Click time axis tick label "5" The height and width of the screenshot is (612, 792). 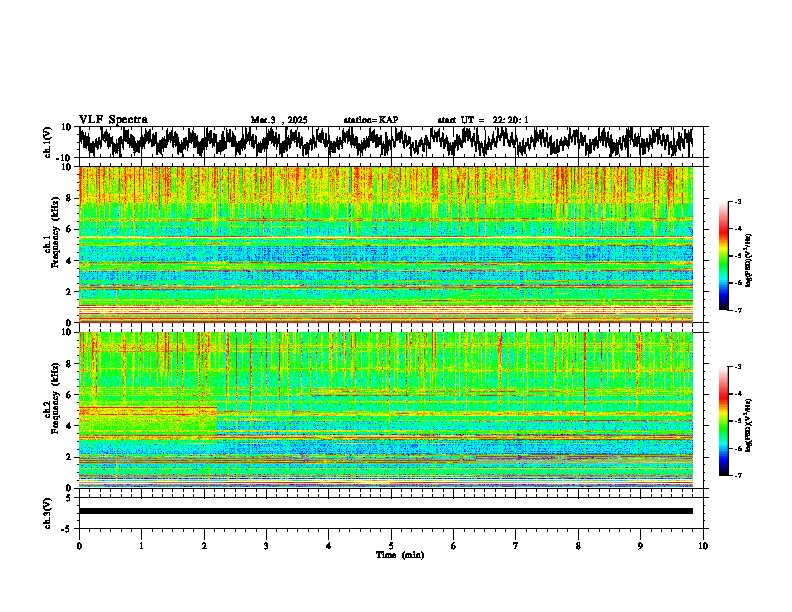(391, 546)
